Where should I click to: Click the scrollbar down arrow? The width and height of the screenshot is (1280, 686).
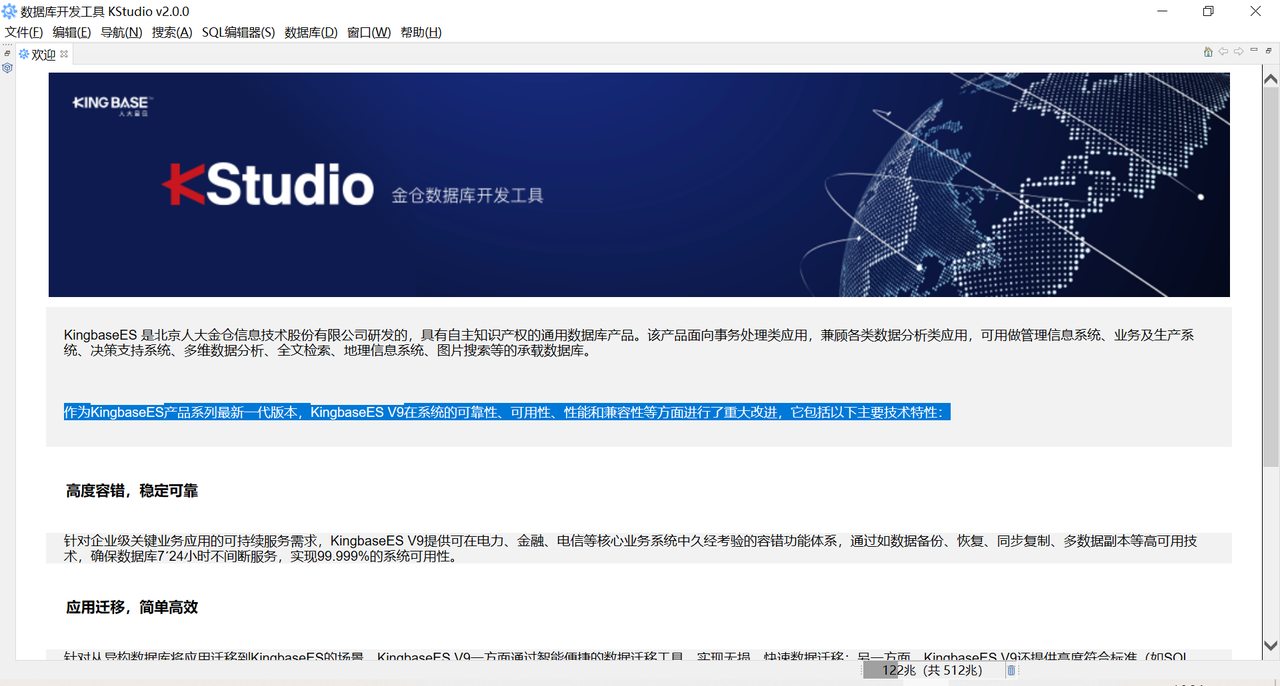[x=1271, y=646]
